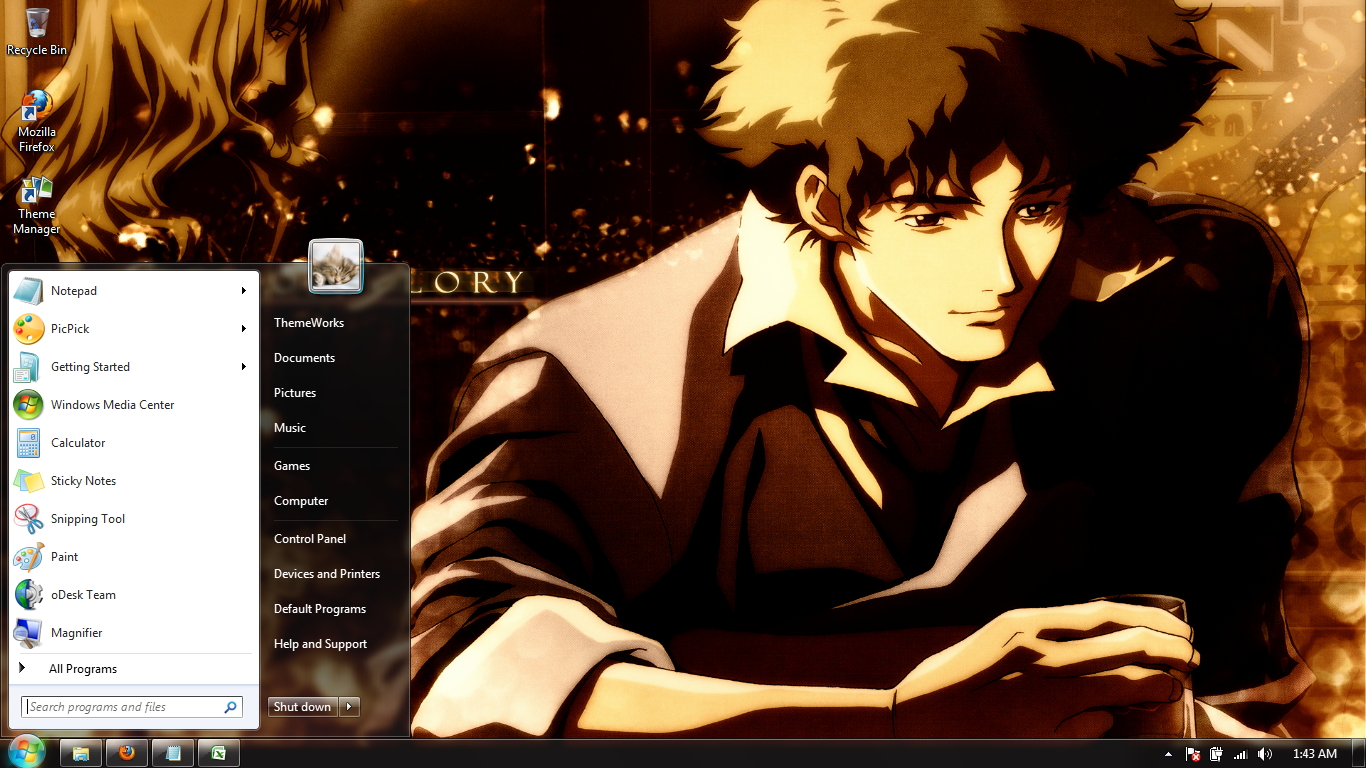The image size is (1366, 768).
Task: Open Music from Start menu
Action: (290, 428)
